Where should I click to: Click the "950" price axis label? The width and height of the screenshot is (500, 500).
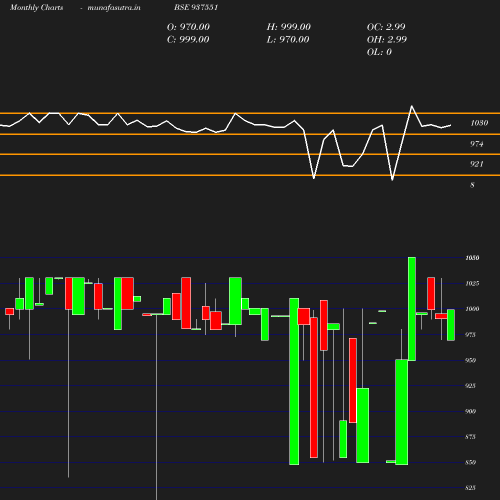tap(470, 360)
